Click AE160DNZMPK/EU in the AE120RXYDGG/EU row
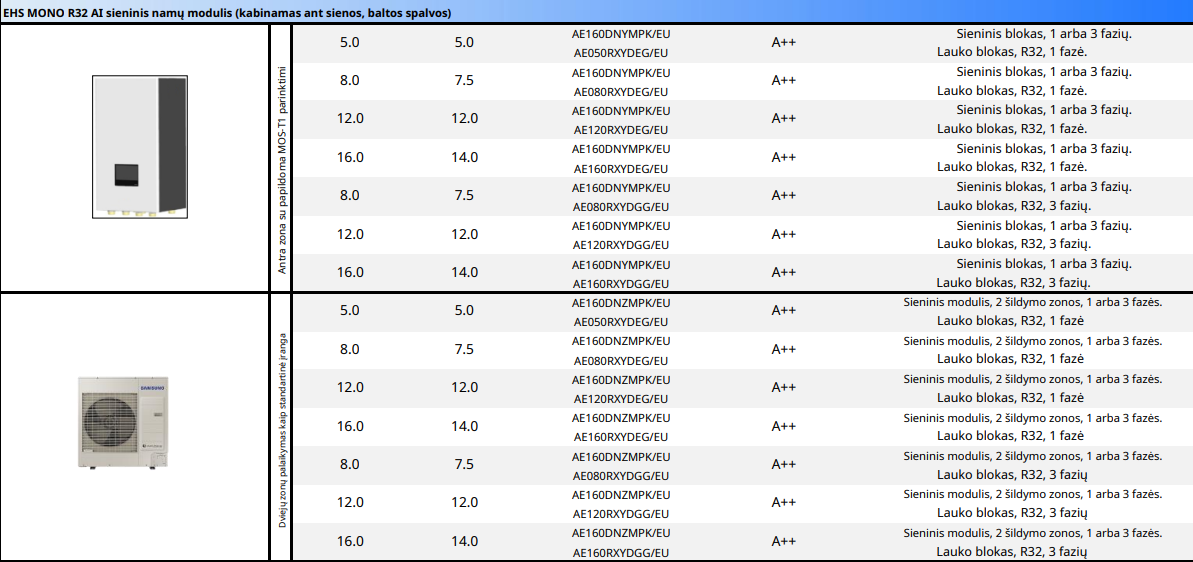 621,494
